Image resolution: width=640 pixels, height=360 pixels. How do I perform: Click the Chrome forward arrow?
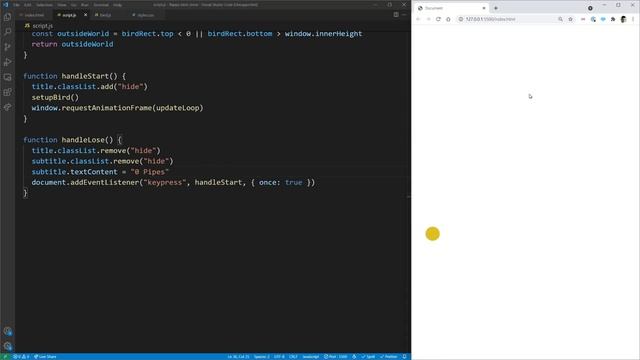[x=428, y=19]
